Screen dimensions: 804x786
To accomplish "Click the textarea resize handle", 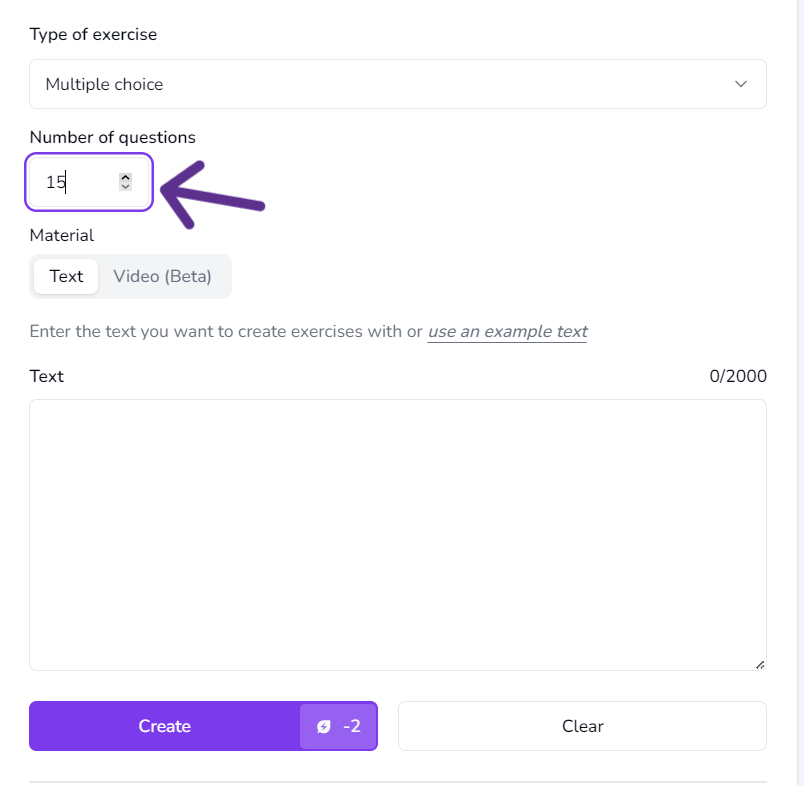I will (760, 663).
